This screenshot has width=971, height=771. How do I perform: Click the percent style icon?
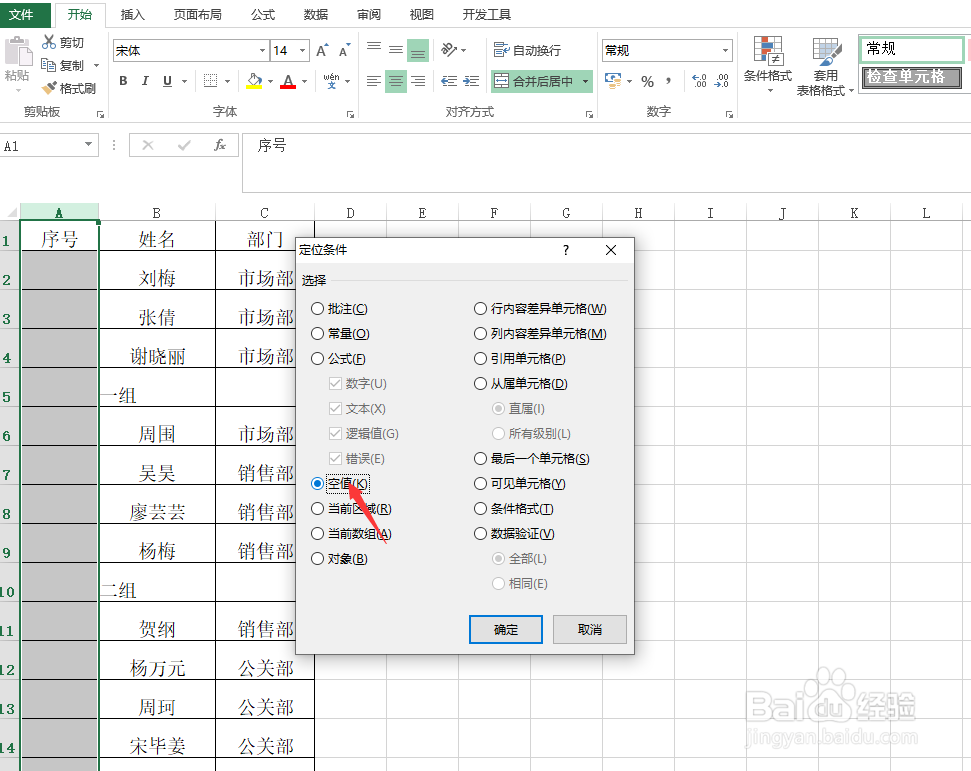click(x=648, y=81)
